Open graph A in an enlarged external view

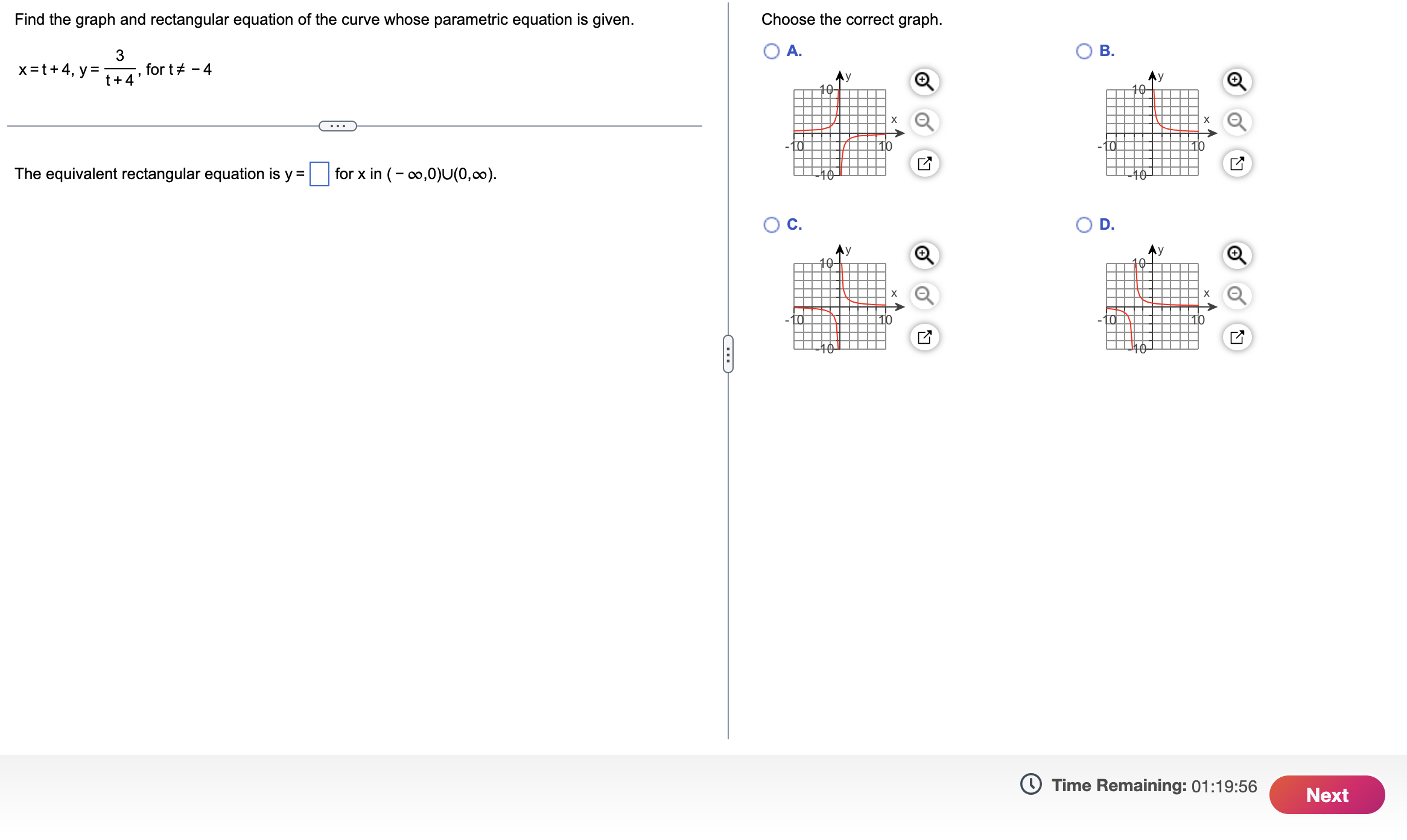[x=924, y=163]
